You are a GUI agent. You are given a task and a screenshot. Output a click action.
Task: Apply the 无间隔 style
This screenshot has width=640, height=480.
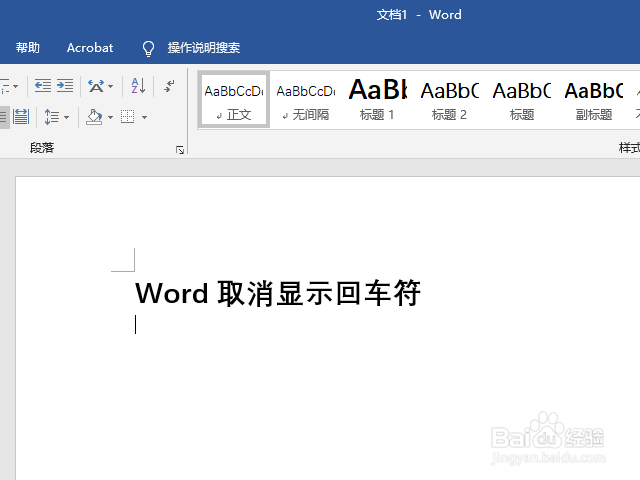tap(306, 101)
